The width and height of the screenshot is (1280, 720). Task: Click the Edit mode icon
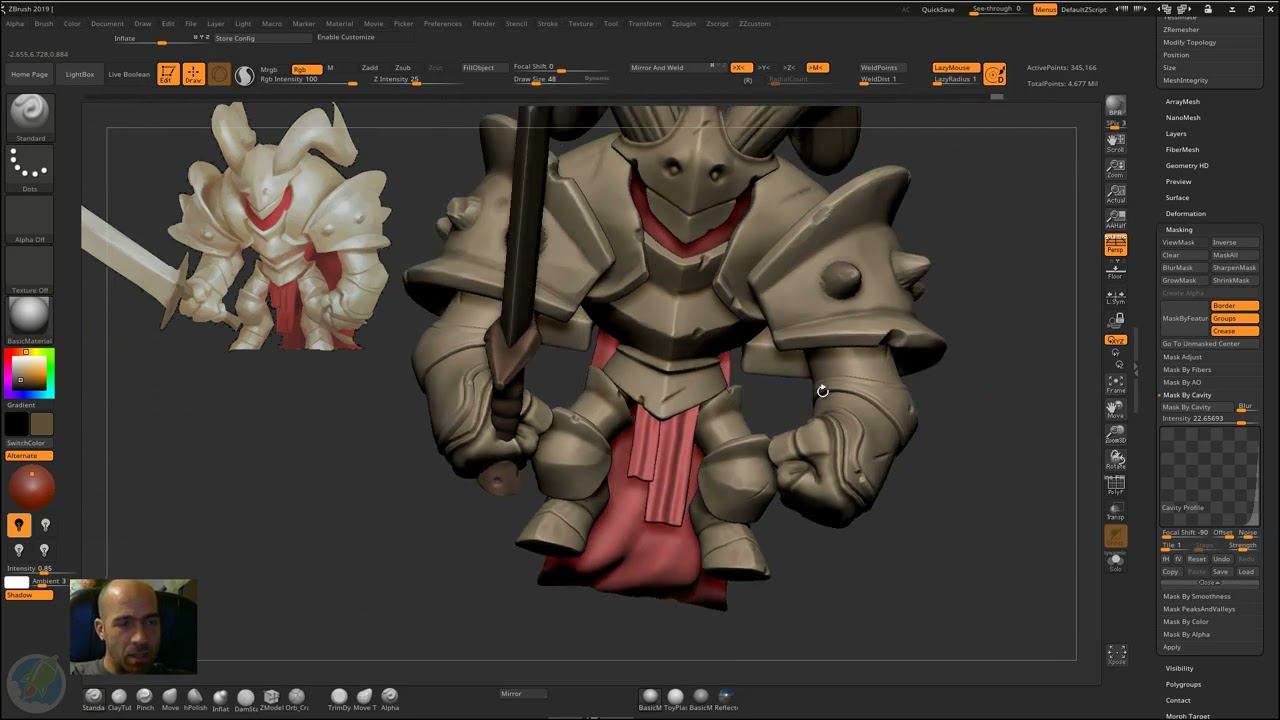coord(168,74)
